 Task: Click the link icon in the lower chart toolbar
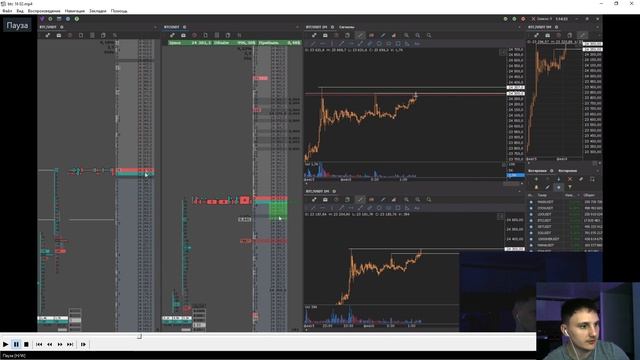pos(314,200)
